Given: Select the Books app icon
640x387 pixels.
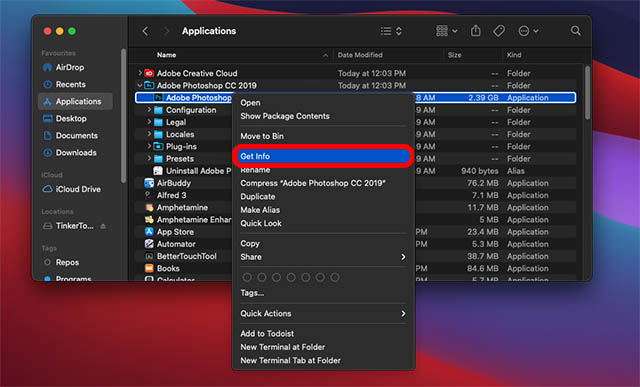Looking at the screenshot, I should tap(149, 269).
